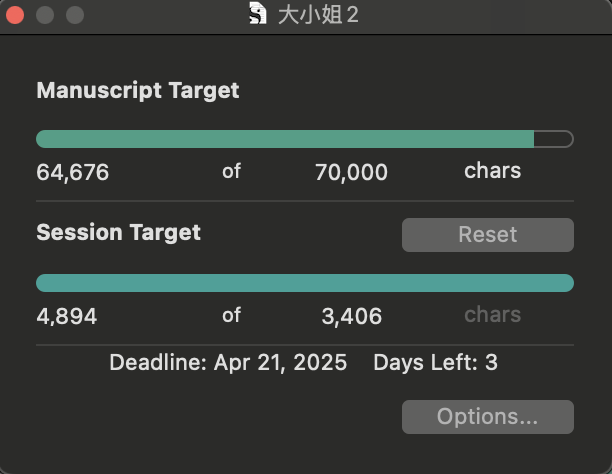The image size is (612, 474).
Task: Click the disabled zoom window button
Action: [x=75, y=15]
